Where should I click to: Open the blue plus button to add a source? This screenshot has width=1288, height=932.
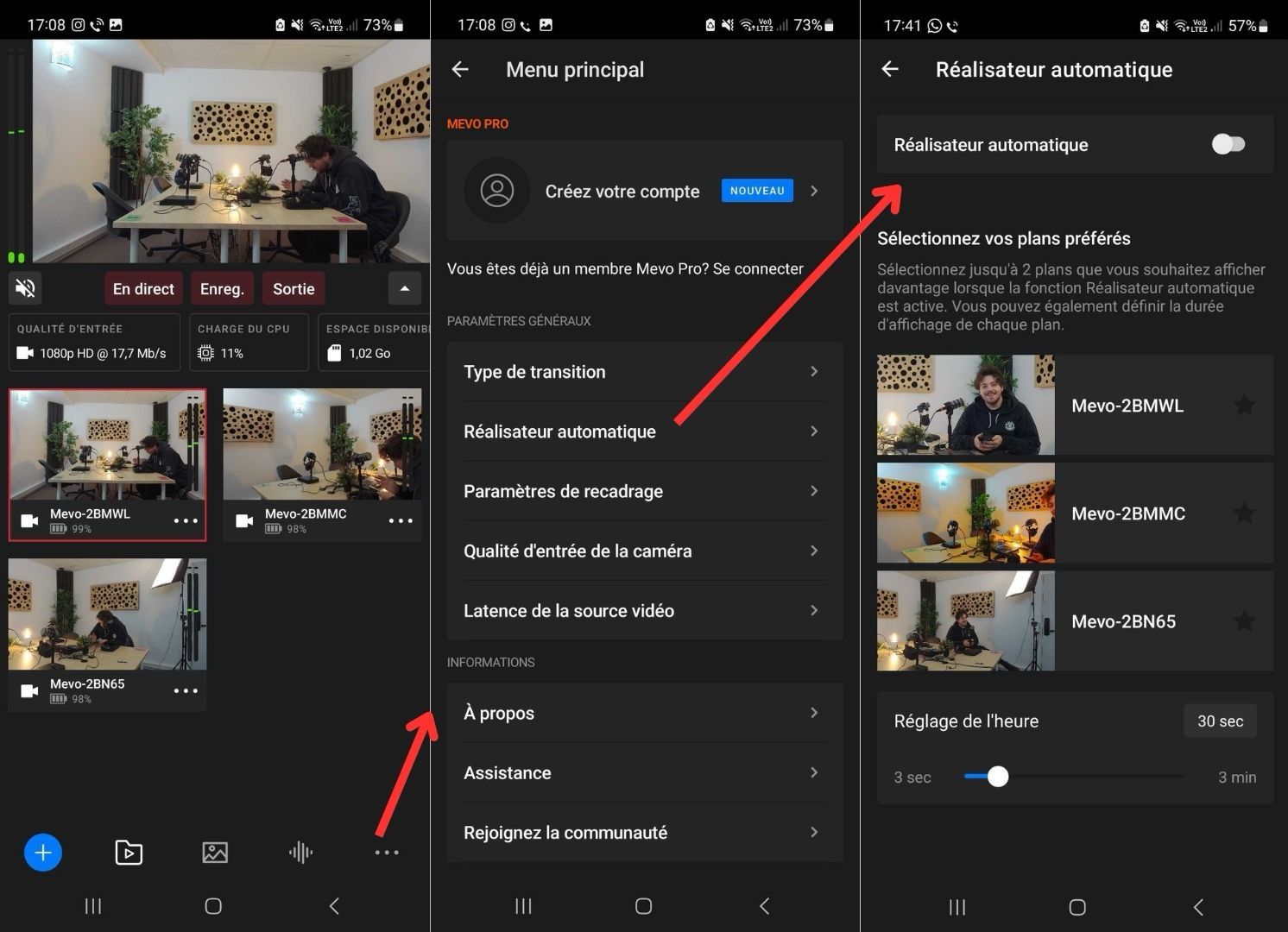(43, 852)
